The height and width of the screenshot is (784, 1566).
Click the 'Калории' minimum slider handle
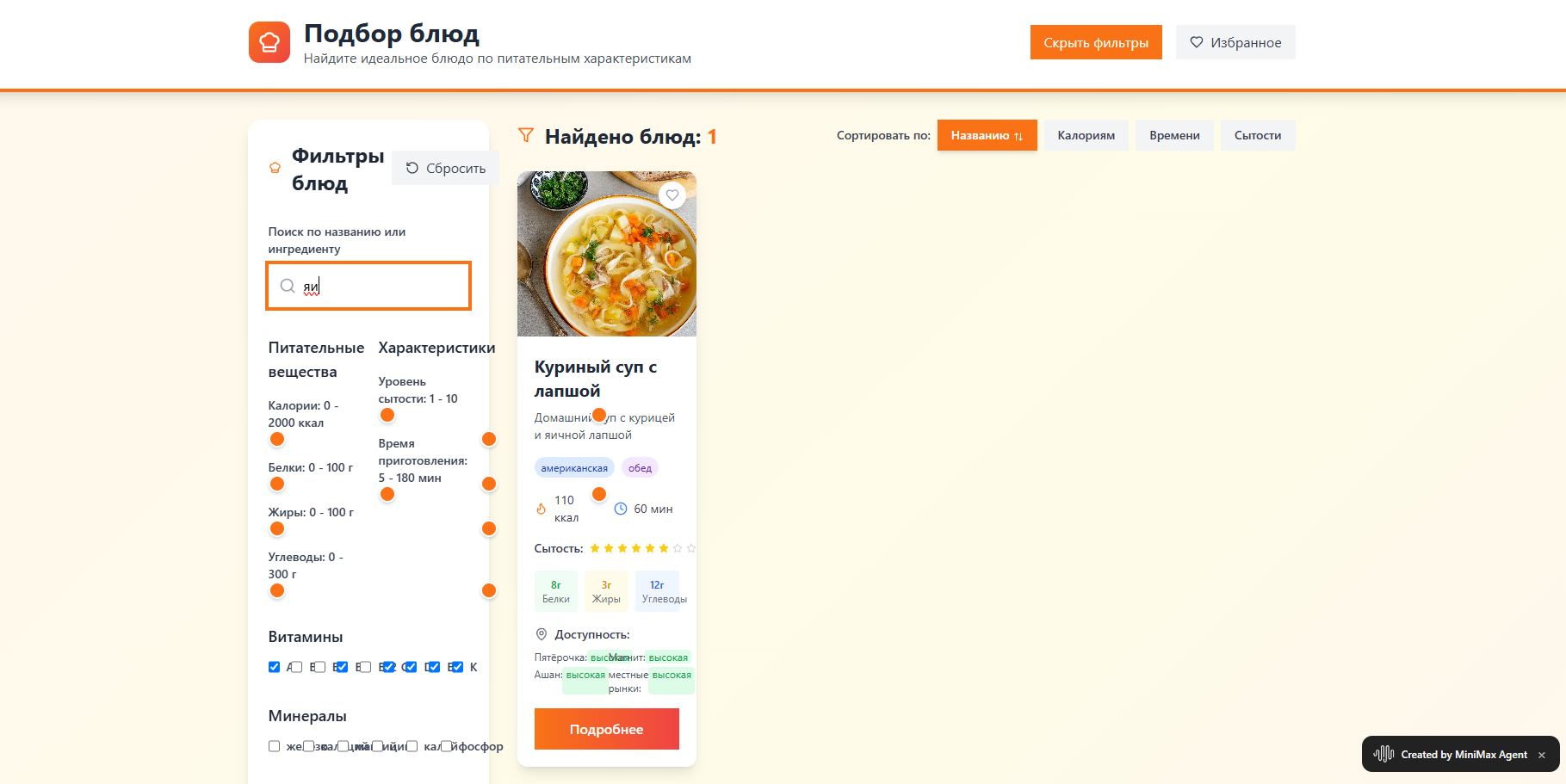[277, 440]
